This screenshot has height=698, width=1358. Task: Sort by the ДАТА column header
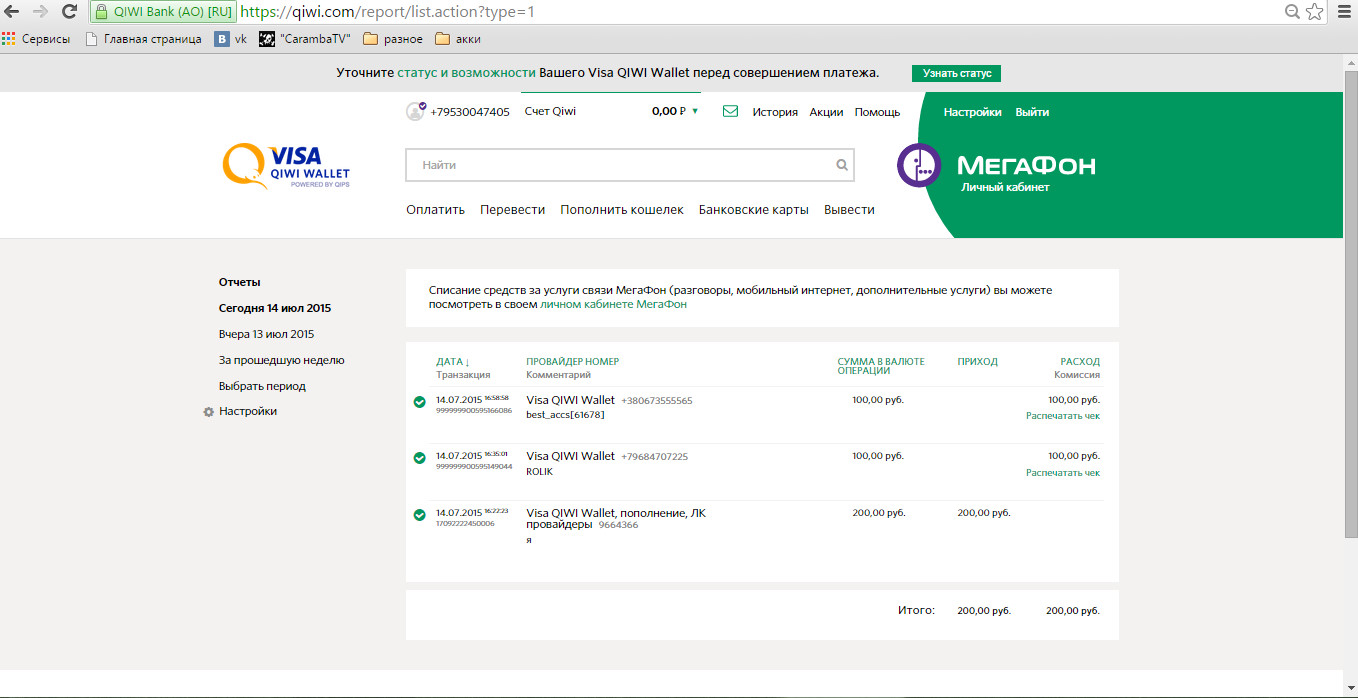click(452, 362)
